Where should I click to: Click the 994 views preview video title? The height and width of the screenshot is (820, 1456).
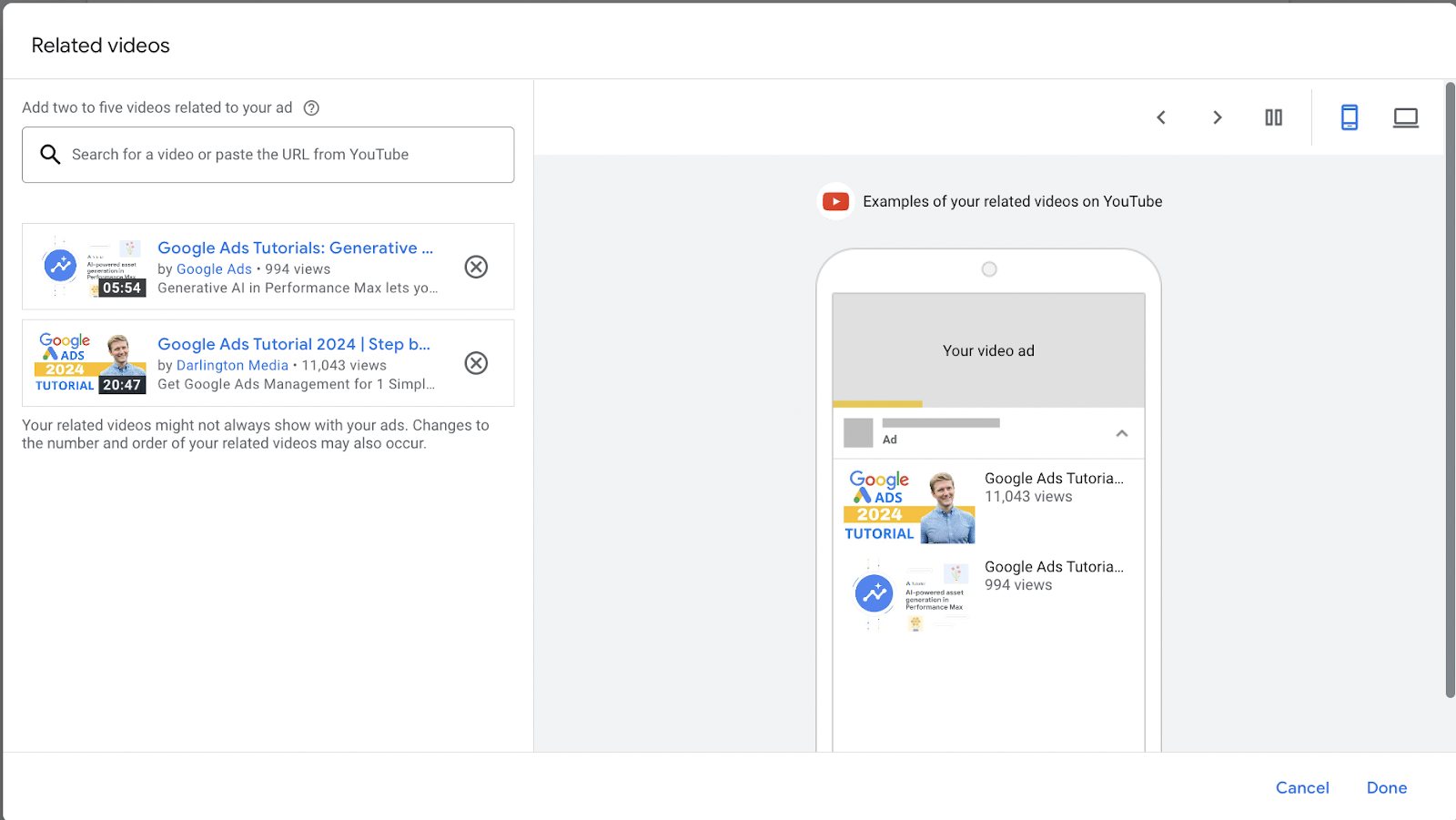tap(1054, 567)
